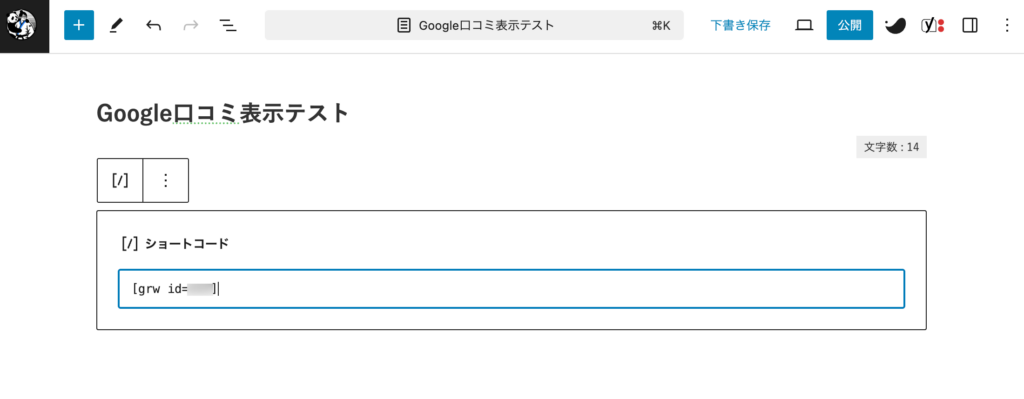Click the ⌘K shortcut hint

[661, 25]
